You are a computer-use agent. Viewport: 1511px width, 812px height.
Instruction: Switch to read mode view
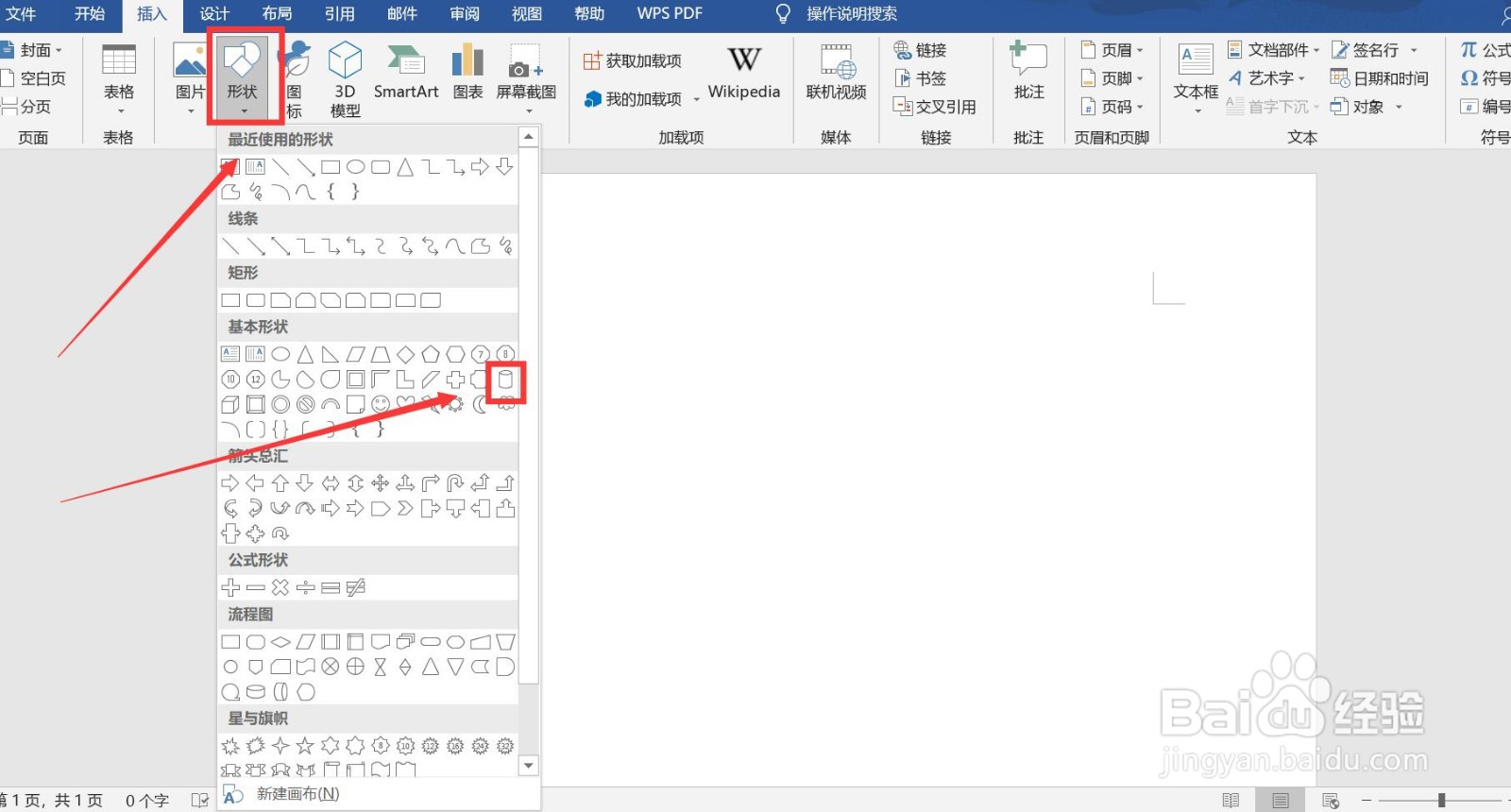(1231, 801)
